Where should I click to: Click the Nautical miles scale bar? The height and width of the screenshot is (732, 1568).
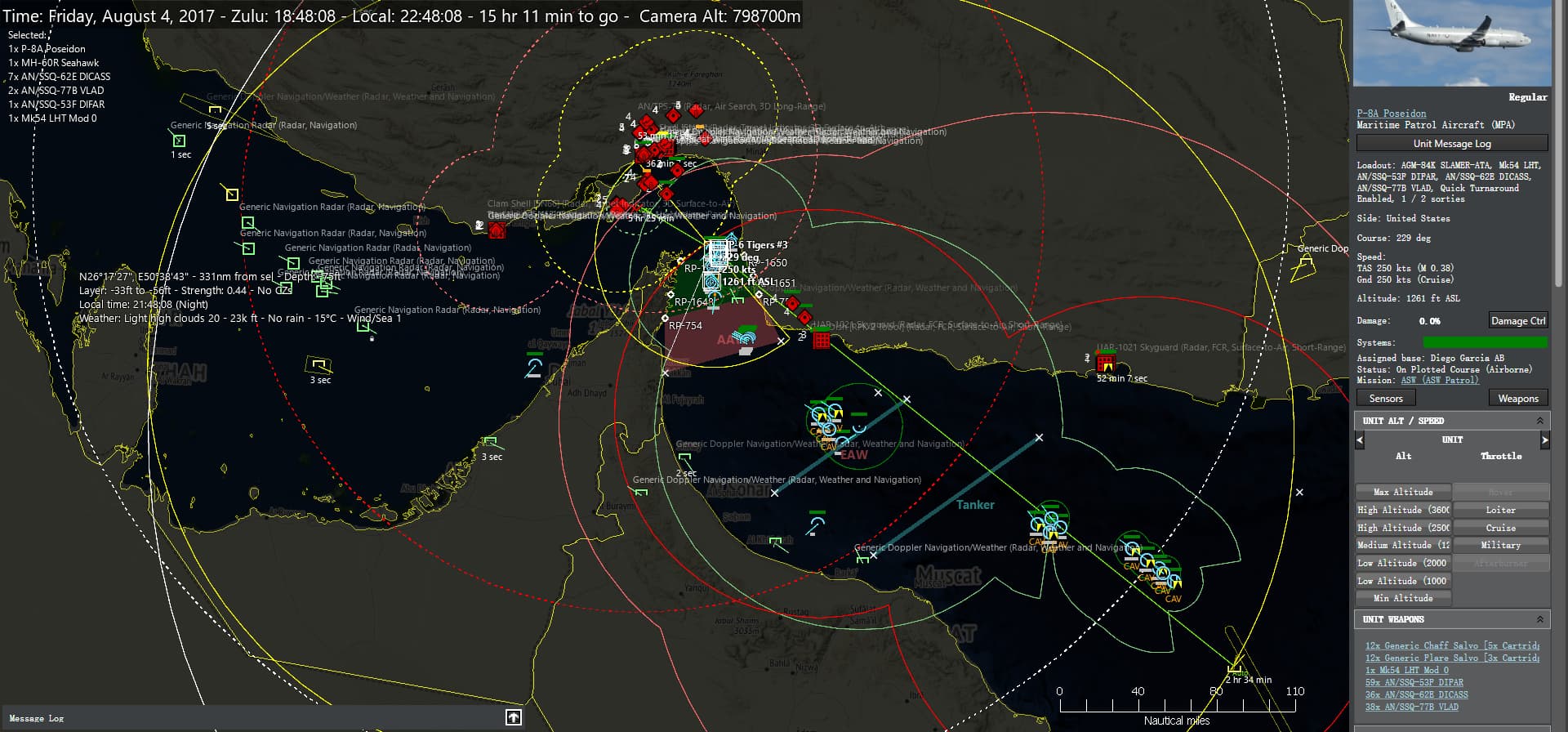[1177, 705]
